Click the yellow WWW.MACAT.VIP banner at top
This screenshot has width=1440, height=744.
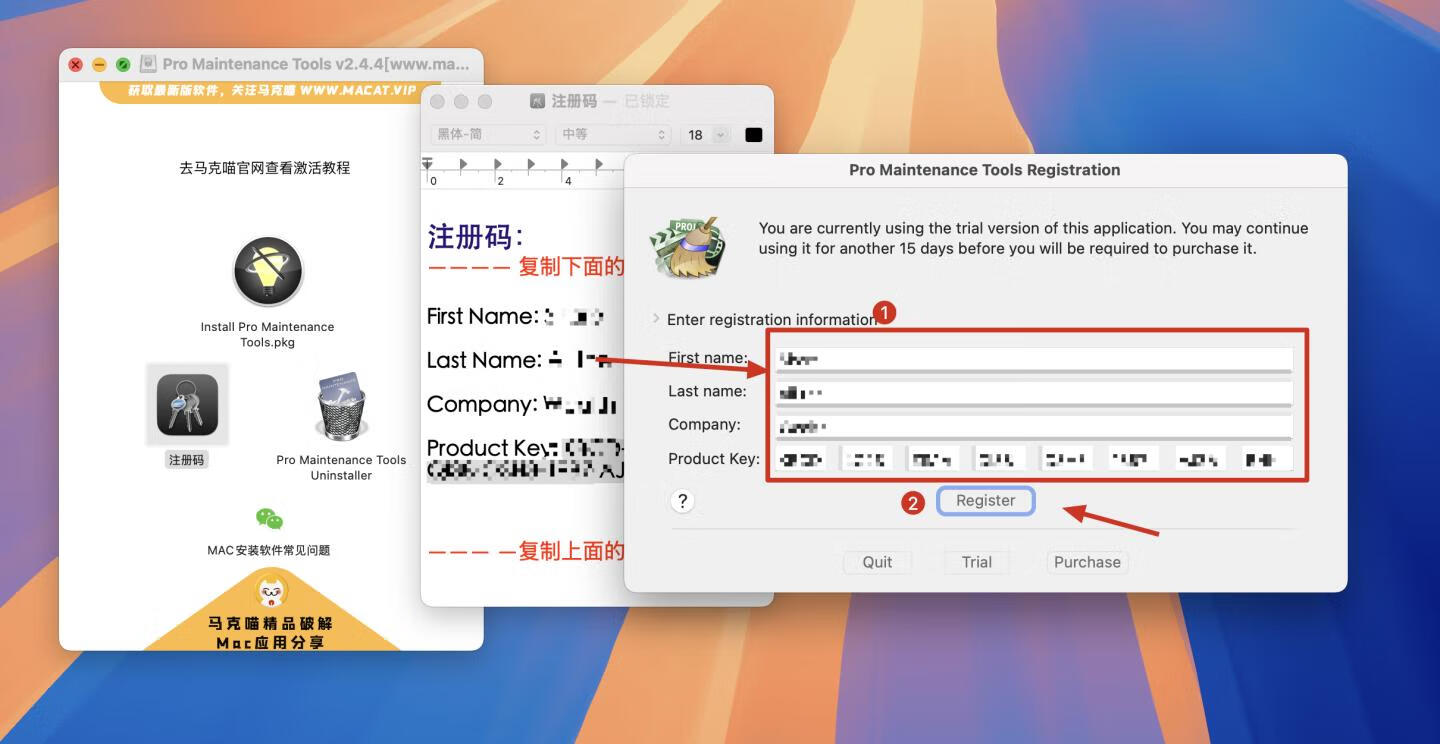coord(271,90)
